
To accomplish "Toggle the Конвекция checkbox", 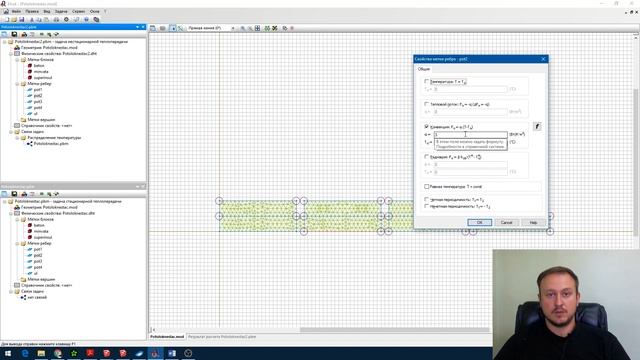I will [427, 127].
